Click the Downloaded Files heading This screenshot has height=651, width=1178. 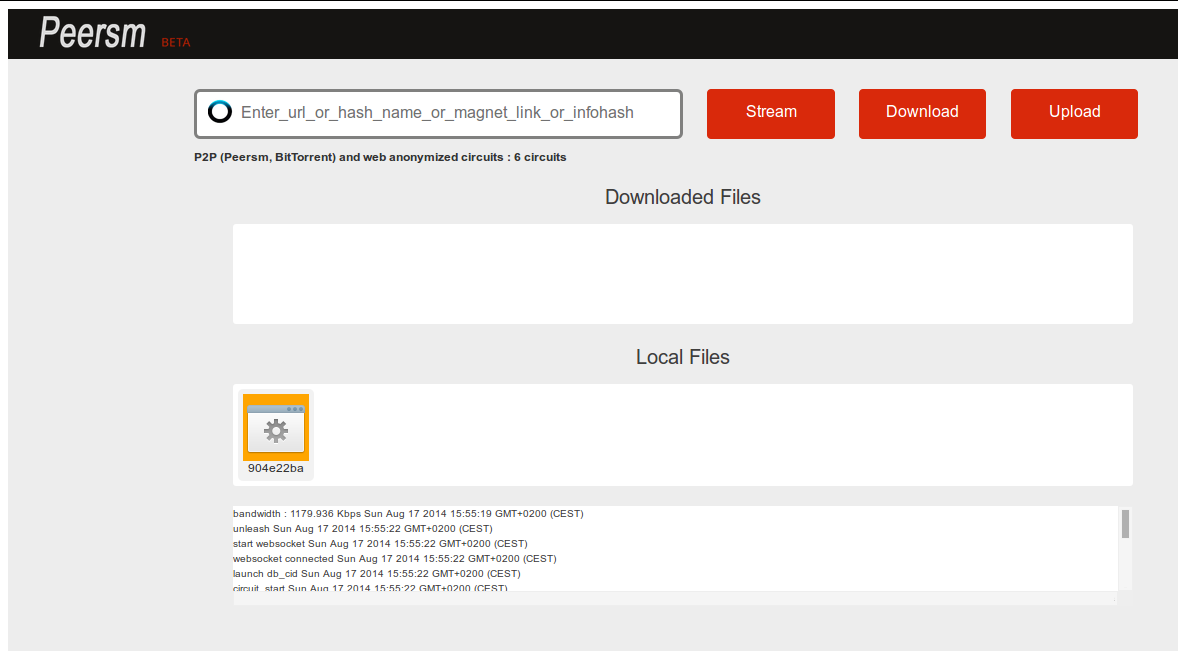click(x=682, y=197)
